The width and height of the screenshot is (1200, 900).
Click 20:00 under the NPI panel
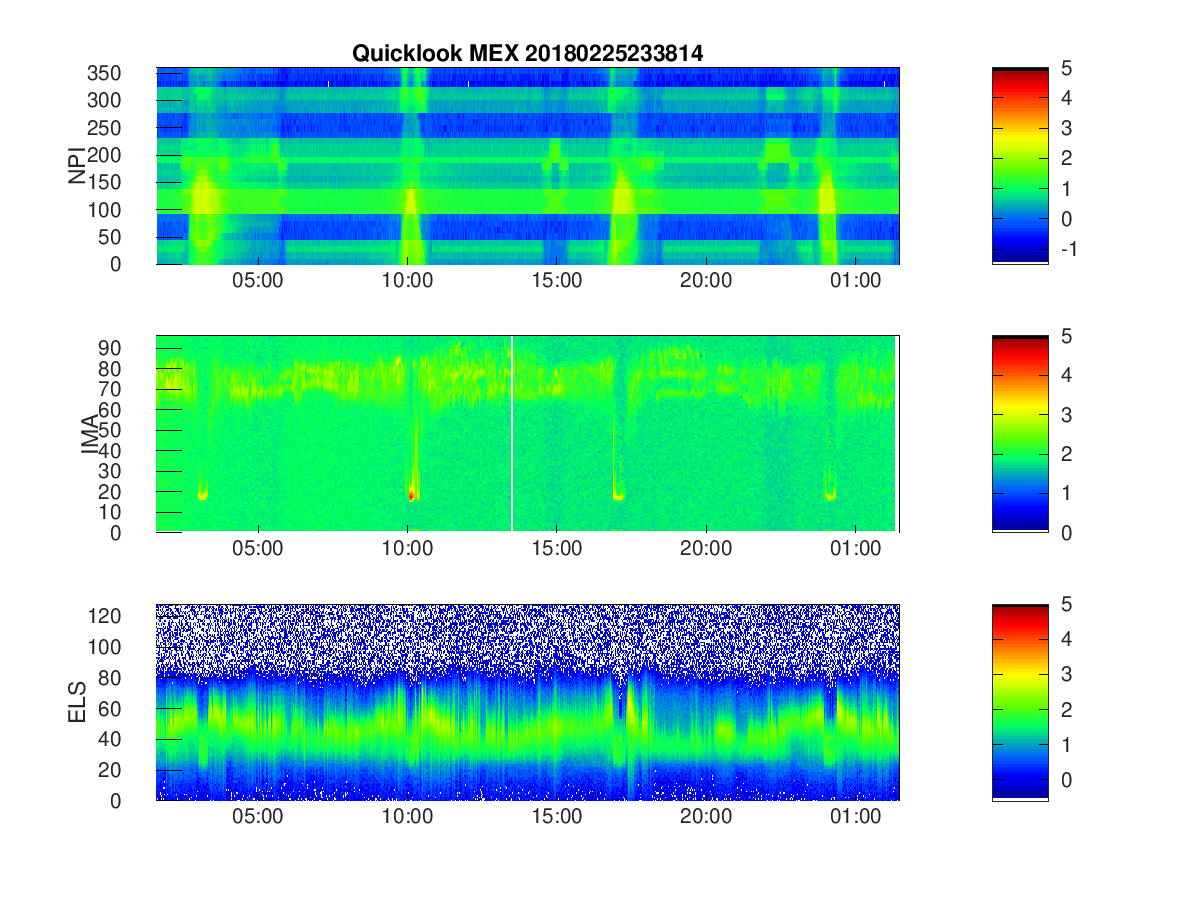(706, 281)
